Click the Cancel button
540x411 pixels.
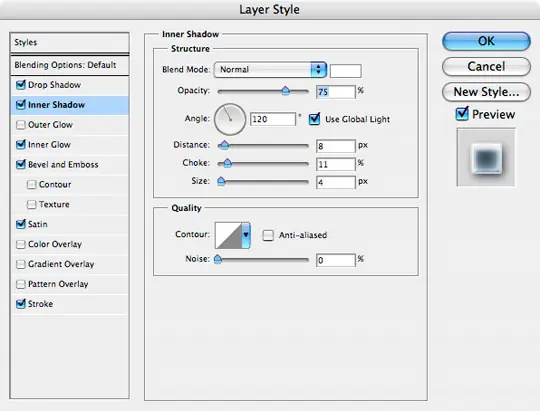[x=486, y=66]
